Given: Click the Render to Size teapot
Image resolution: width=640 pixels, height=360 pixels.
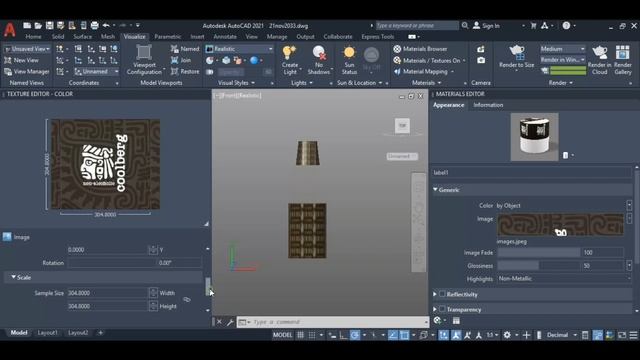Looking at the screenshot, I should point(517,52).
